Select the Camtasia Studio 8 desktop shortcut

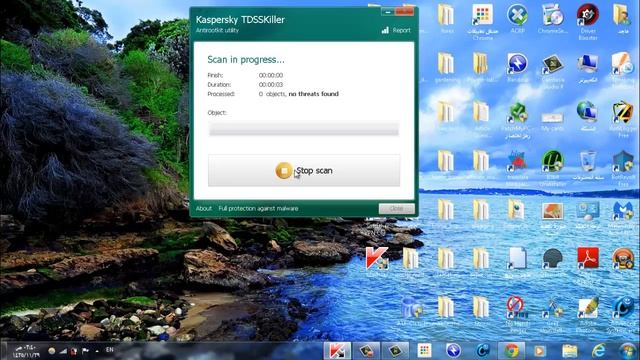pos(552,64)
